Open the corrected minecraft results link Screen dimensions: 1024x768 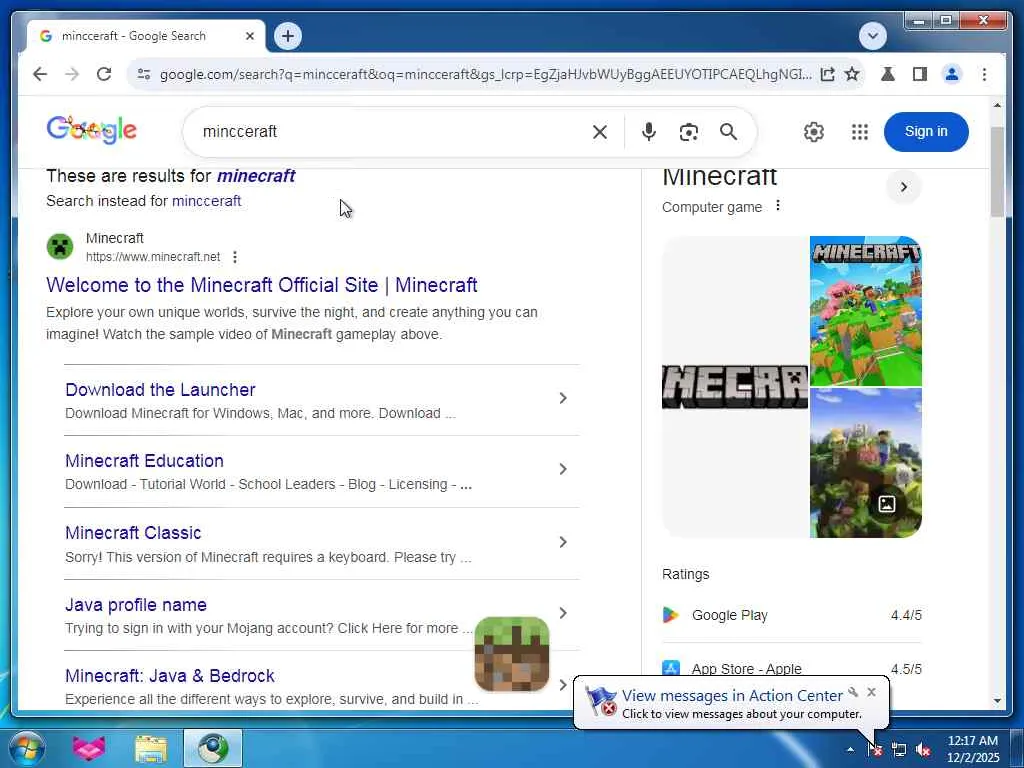point(256,176)
